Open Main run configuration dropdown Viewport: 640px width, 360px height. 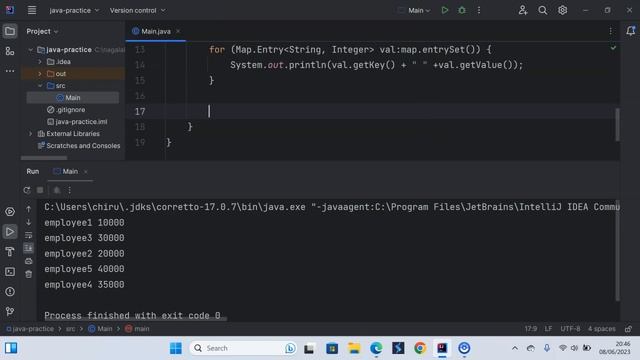coord(415,10)
